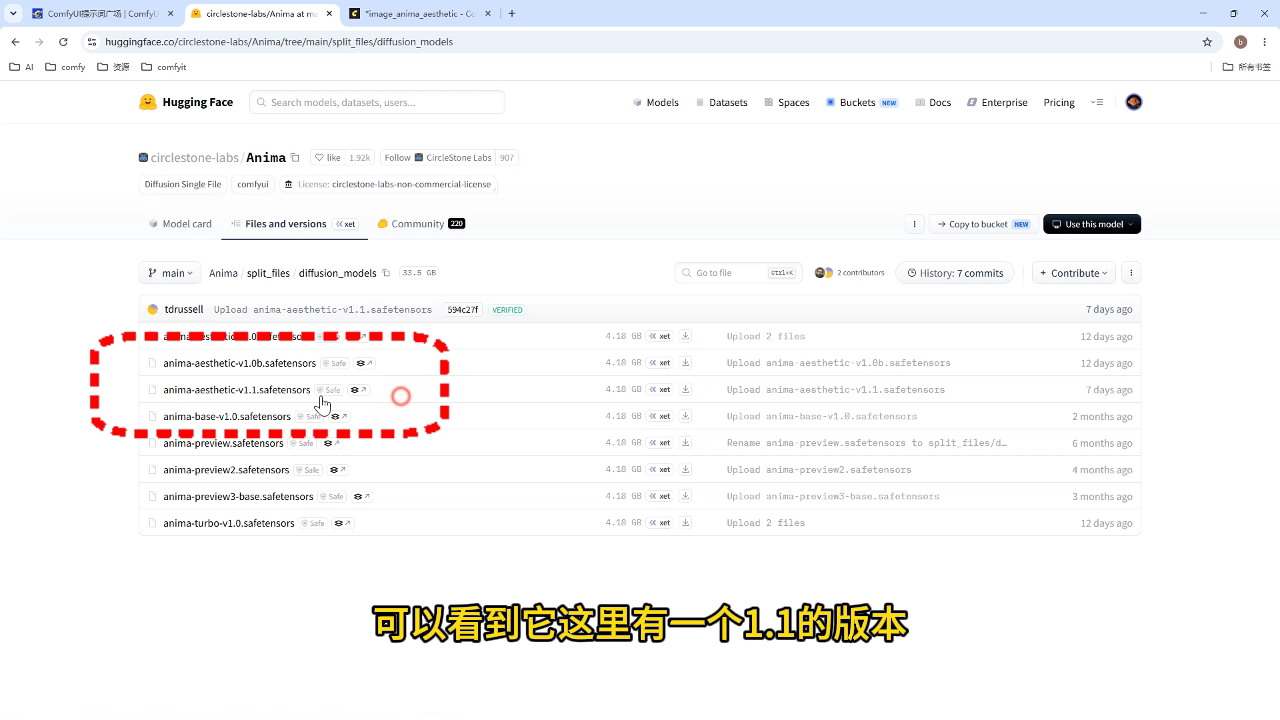Click the Copy to bucket button
The height and width of the screenshot is (720, 1280).
coord(984,224)
